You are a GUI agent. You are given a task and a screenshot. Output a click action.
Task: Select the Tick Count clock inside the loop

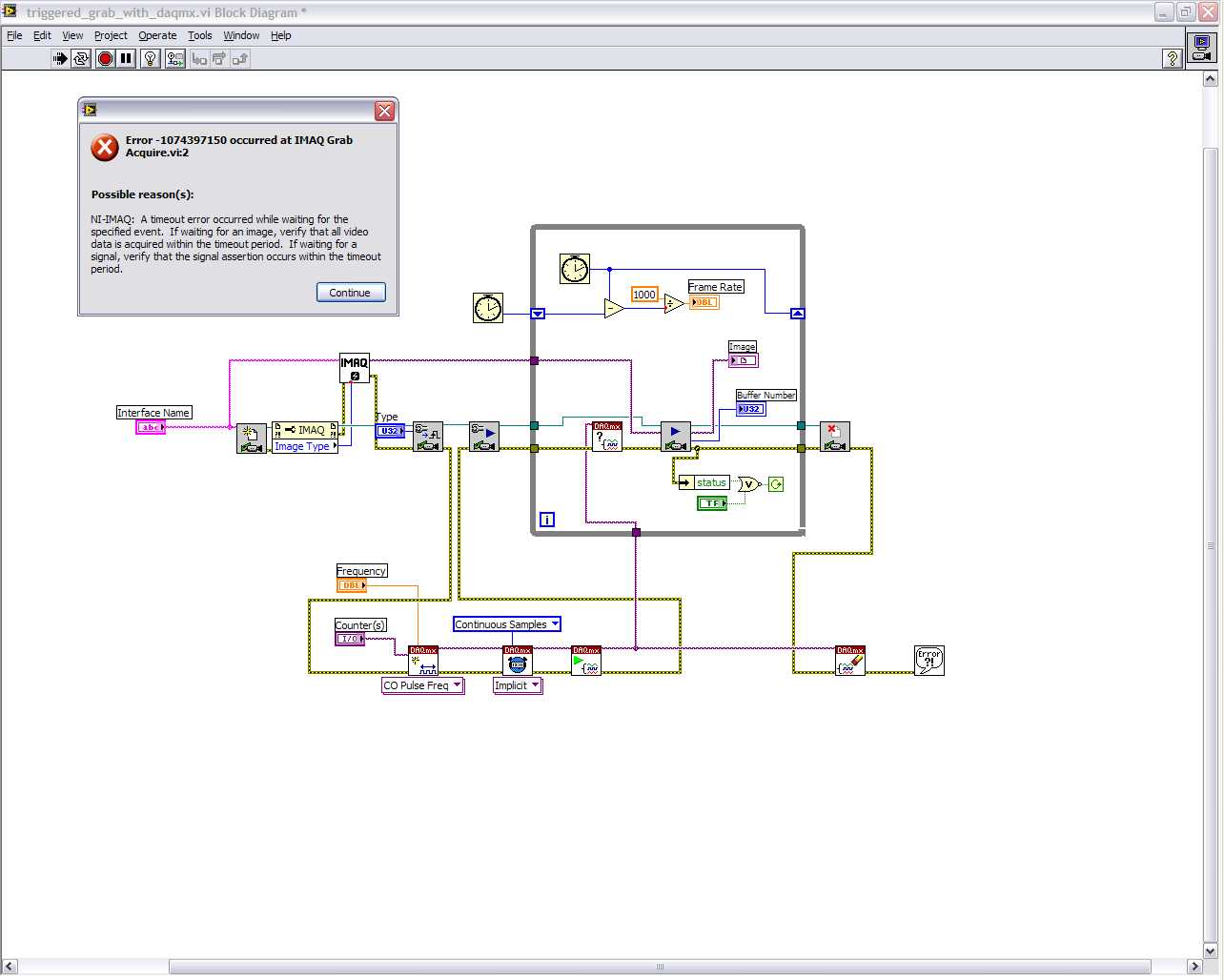click(x=575, y=269)
